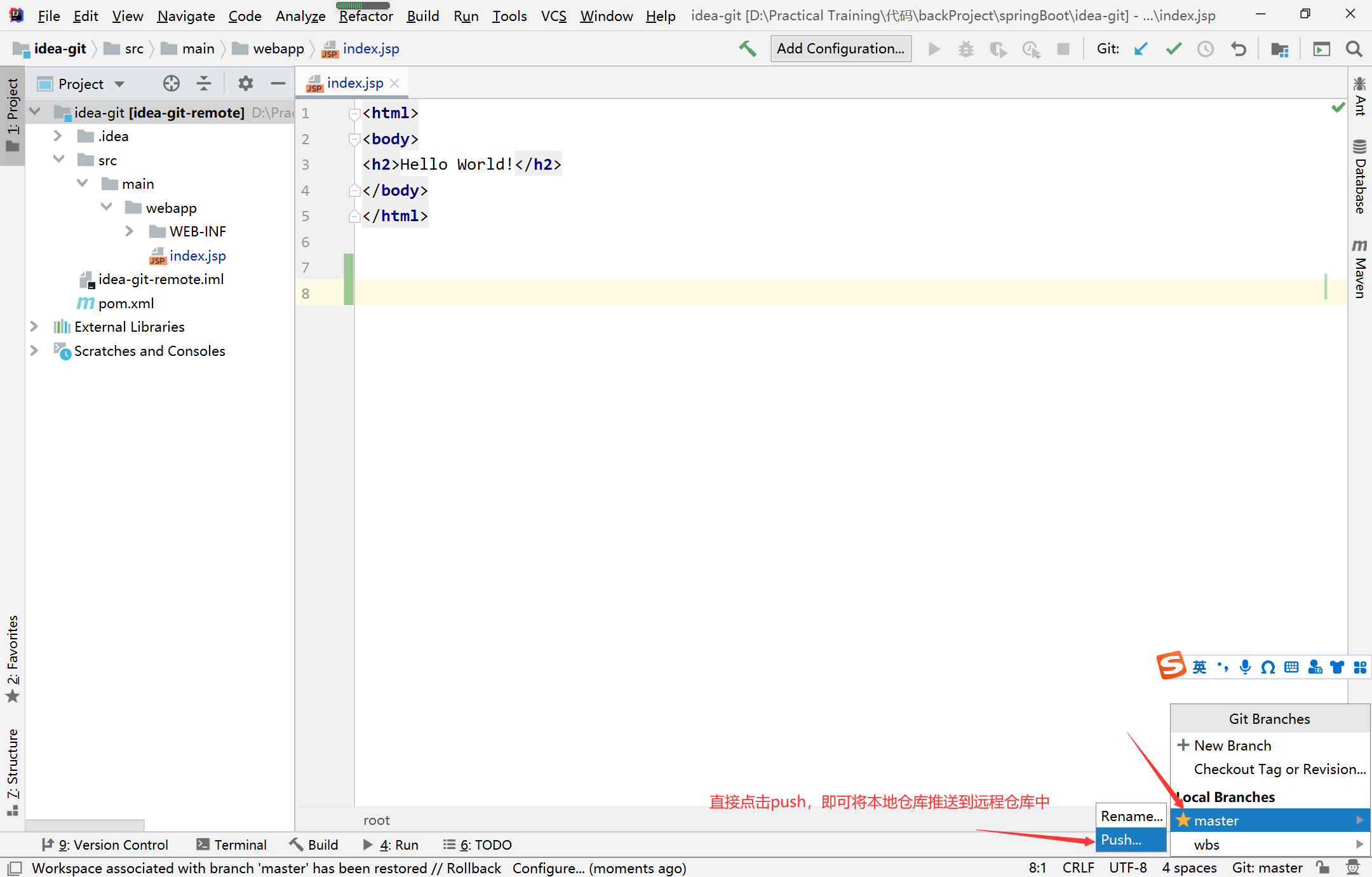
Task: Click the Collapse All icon in Project panel
Action: (203, 83)
